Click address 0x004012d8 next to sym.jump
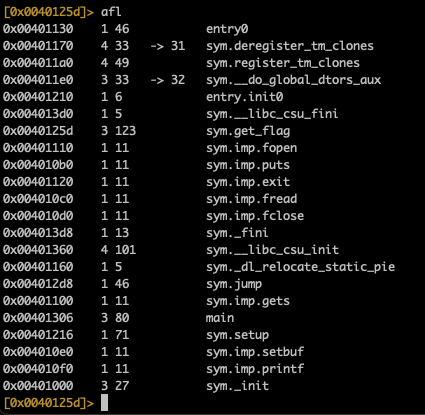Viewport: 425px width, 415px height. coord(38,284)
